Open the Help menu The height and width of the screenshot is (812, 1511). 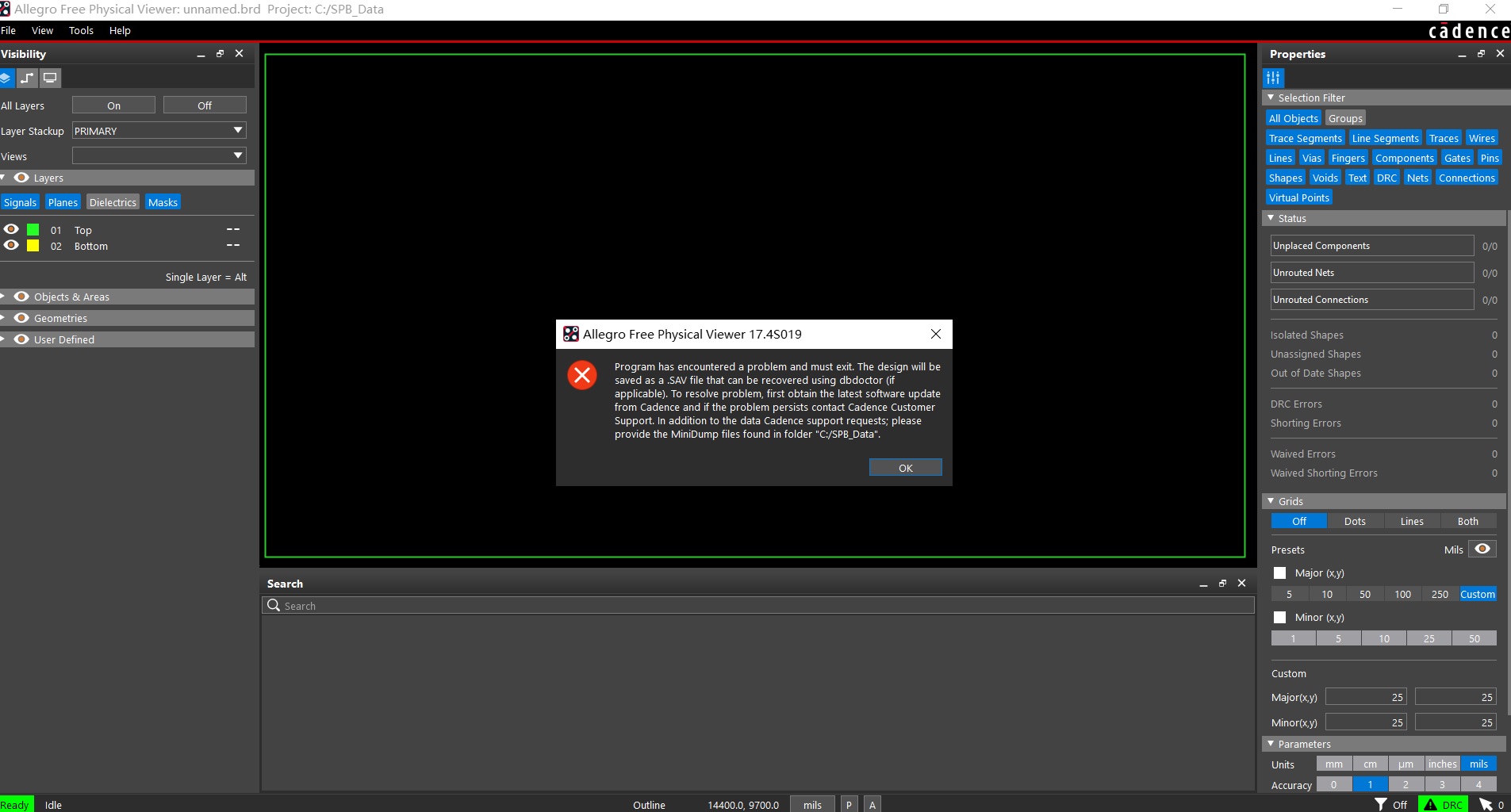point(120,30)
